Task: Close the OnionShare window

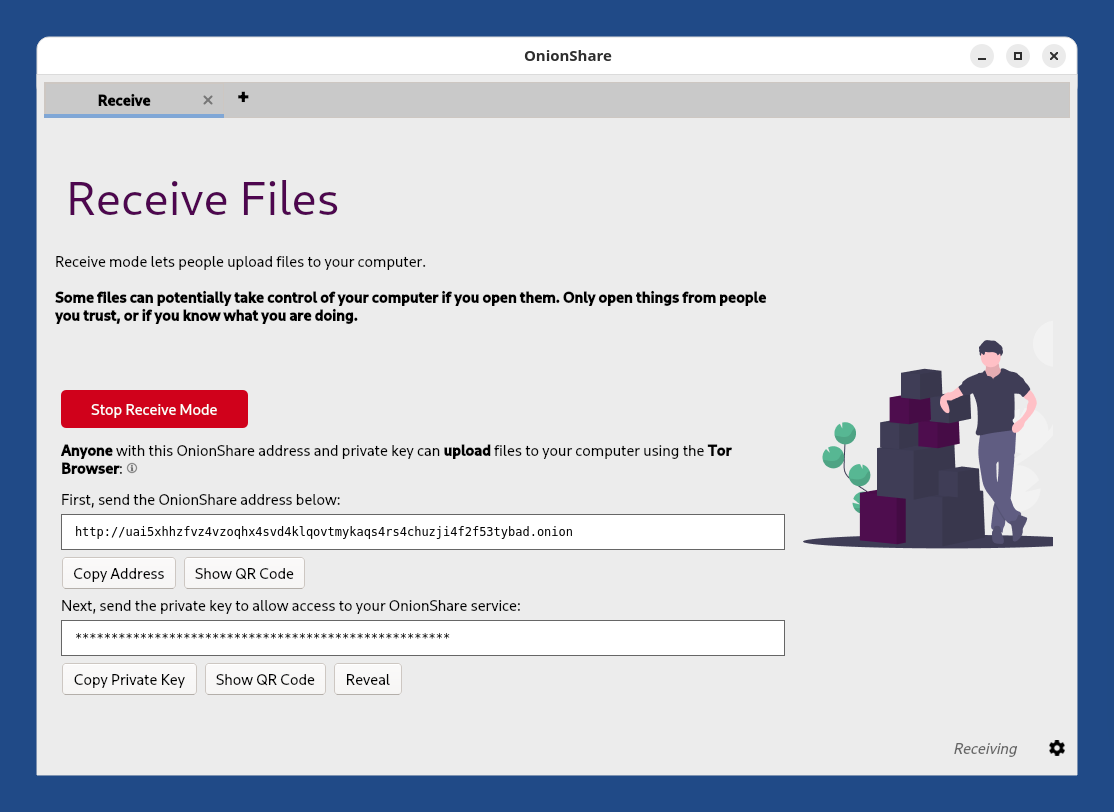Action: click(x=1053, y=56)
